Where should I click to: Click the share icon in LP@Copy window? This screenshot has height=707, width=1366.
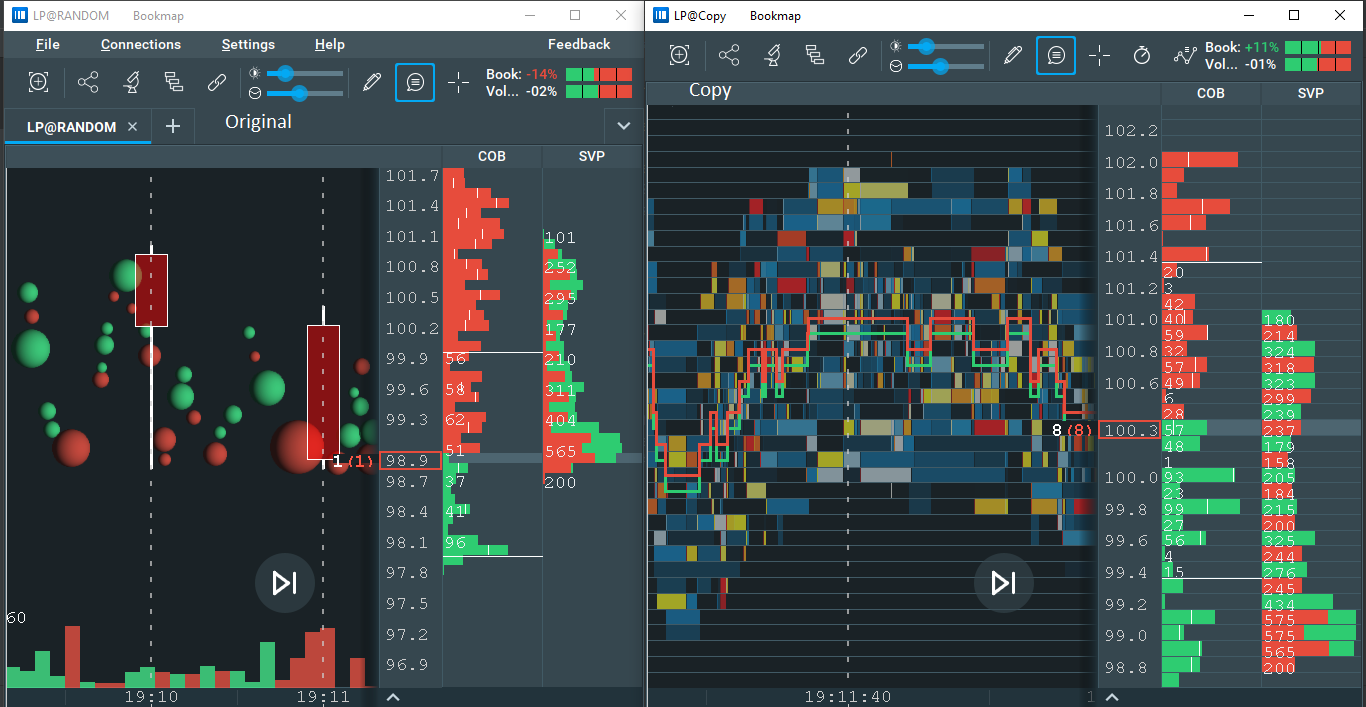88,82
